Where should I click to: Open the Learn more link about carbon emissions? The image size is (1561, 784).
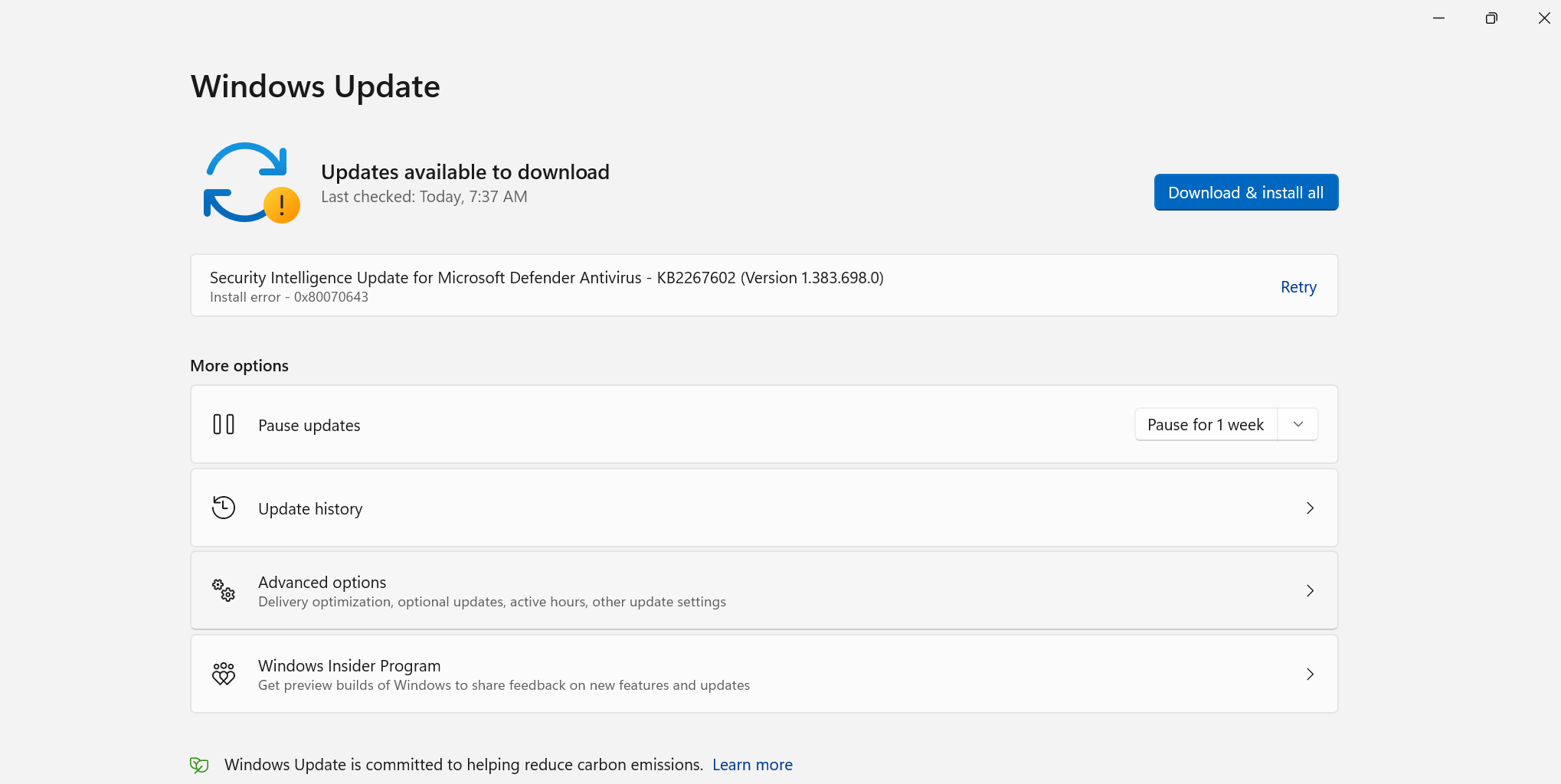click(752, 764)
